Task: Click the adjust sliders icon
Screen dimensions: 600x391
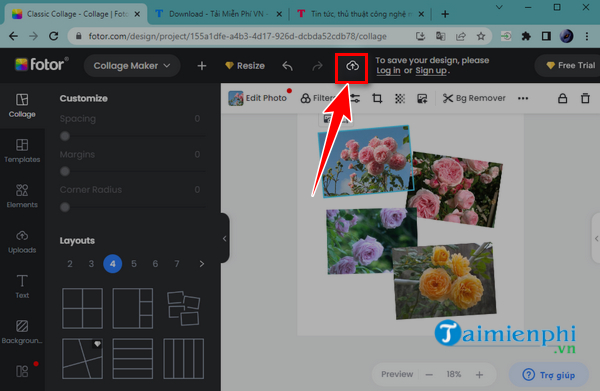Action: 355,98
